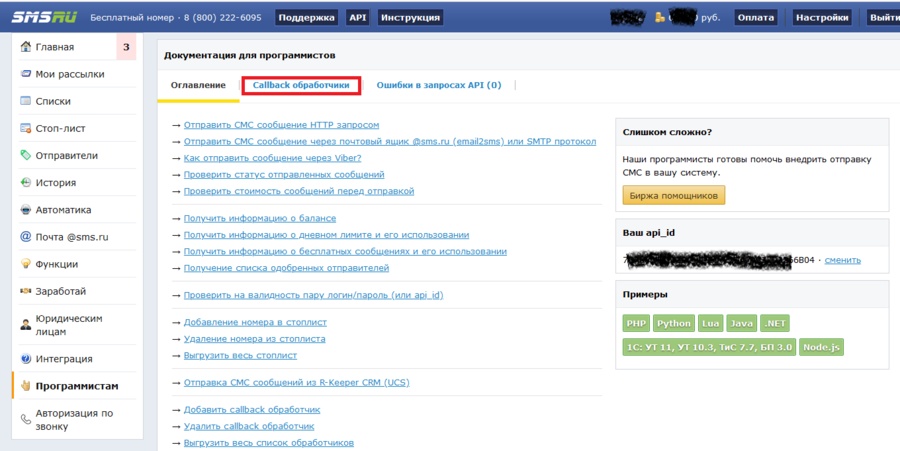Screen dimensions: 900x451
Task: Click the hand icon beside Программистам
Action: pos(25,386)
